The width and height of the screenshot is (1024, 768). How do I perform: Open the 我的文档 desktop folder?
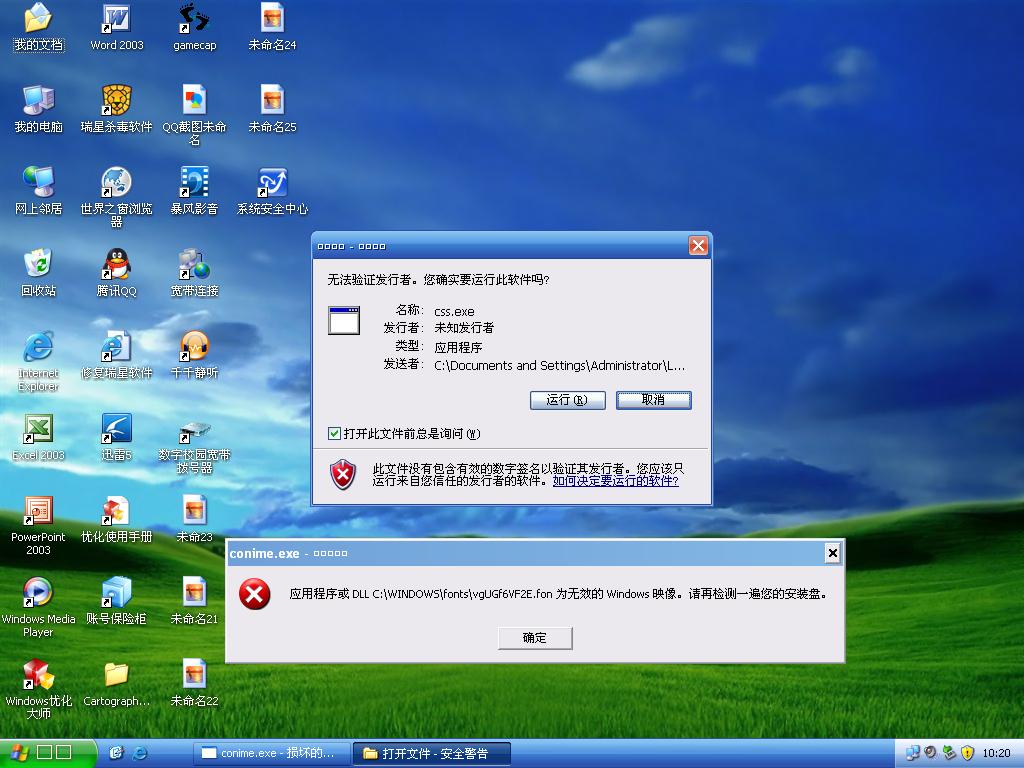click(38, 27)
